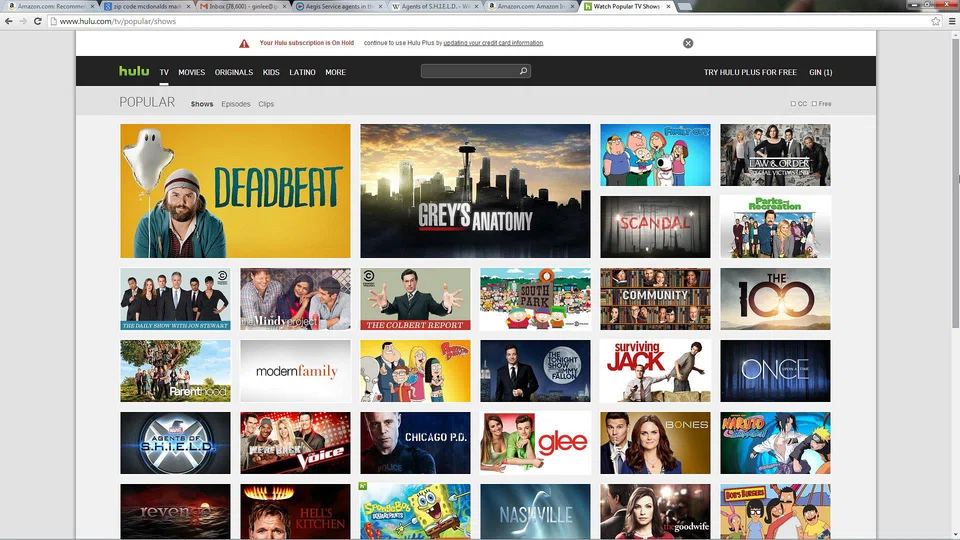The height and width of the screenshot is (540, 960).
Task: Click updating your credit card information link
Action: (493, 43)
